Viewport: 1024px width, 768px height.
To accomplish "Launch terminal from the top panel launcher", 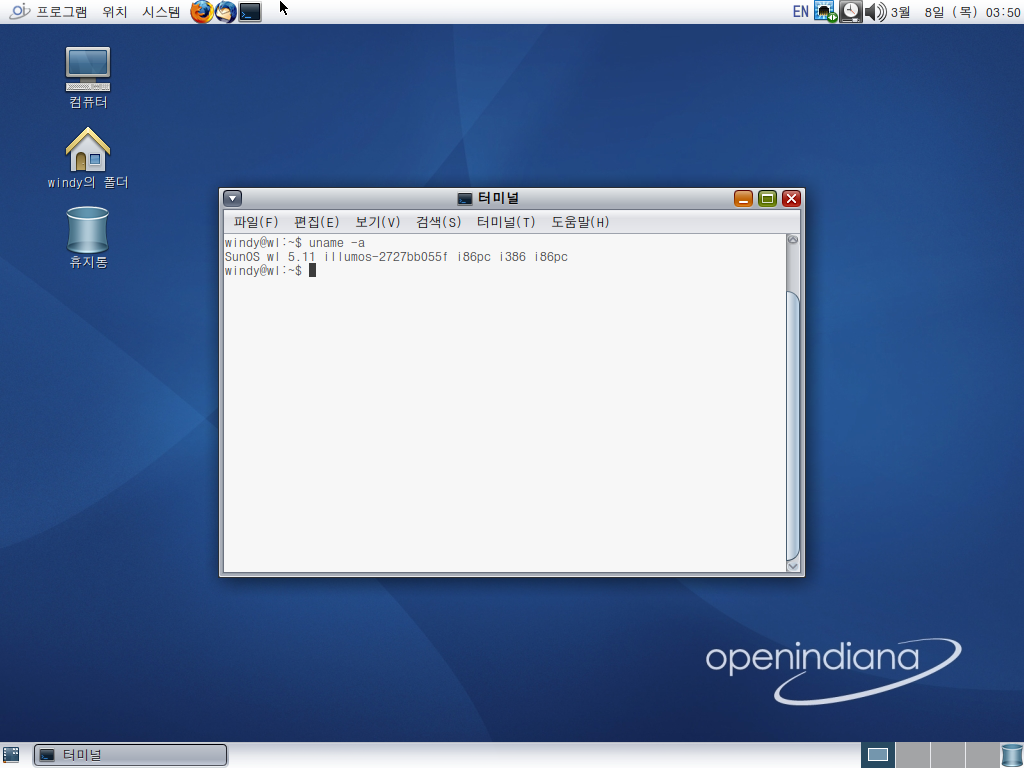I will point(250,12).
